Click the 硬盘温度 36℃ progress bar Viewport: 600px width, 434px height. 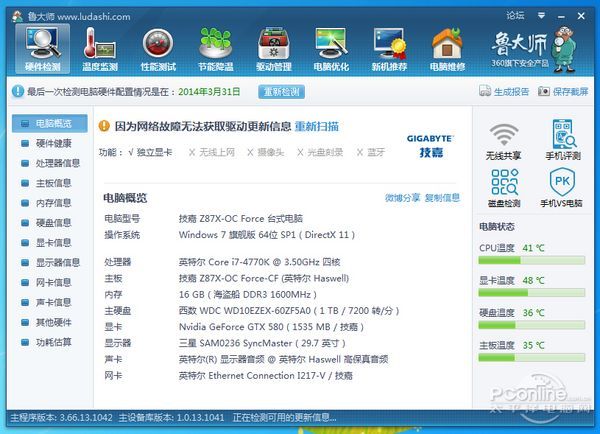coord(532,325)
